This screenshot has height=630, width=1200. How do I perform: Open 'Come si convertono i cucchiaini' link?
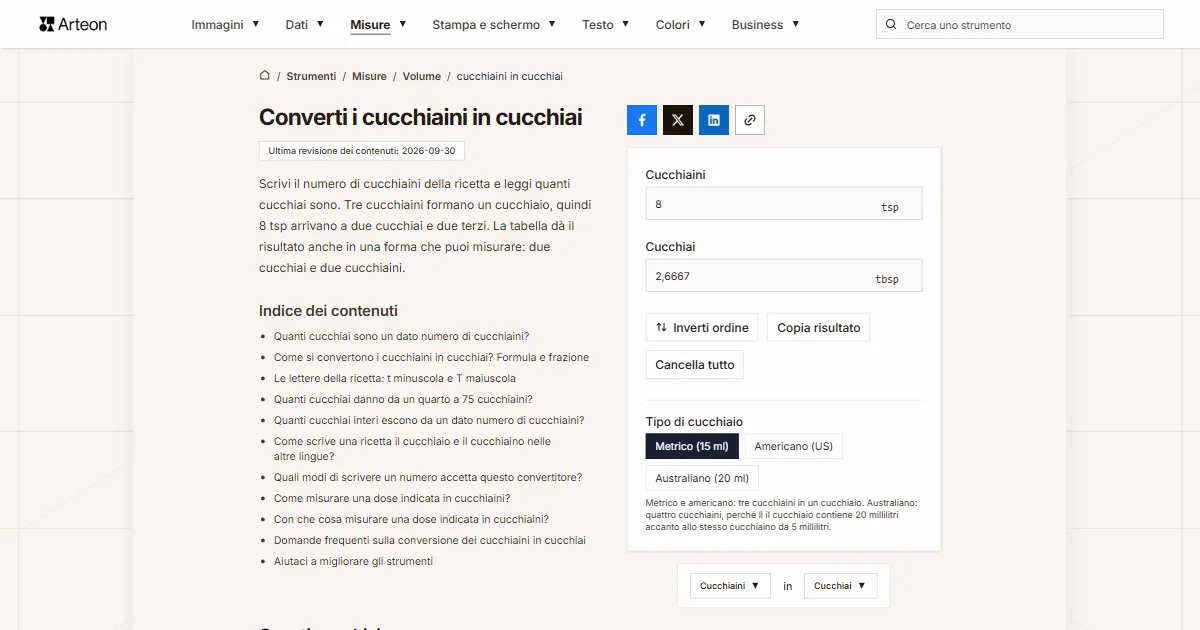point(431,357)
